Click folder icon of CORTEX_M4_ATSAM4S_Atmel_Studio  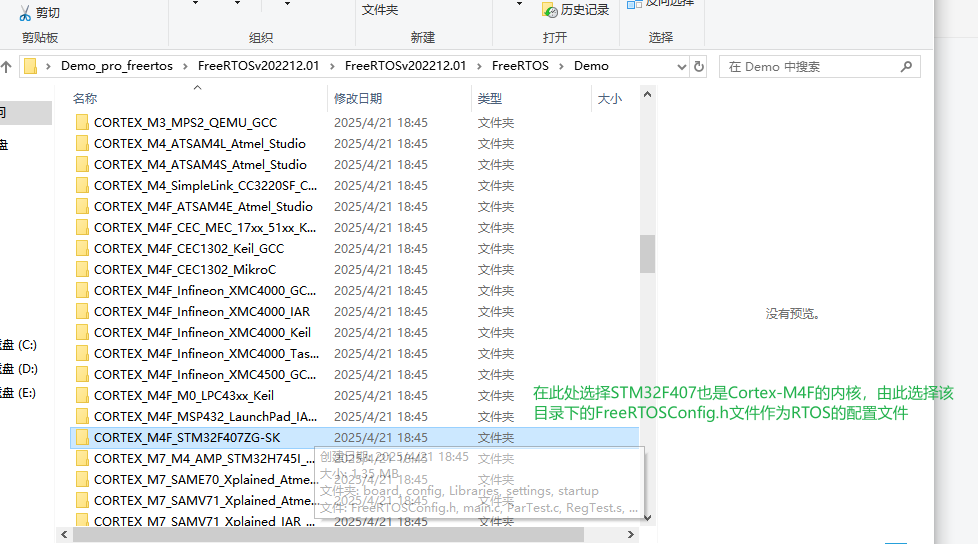point(82,165)
